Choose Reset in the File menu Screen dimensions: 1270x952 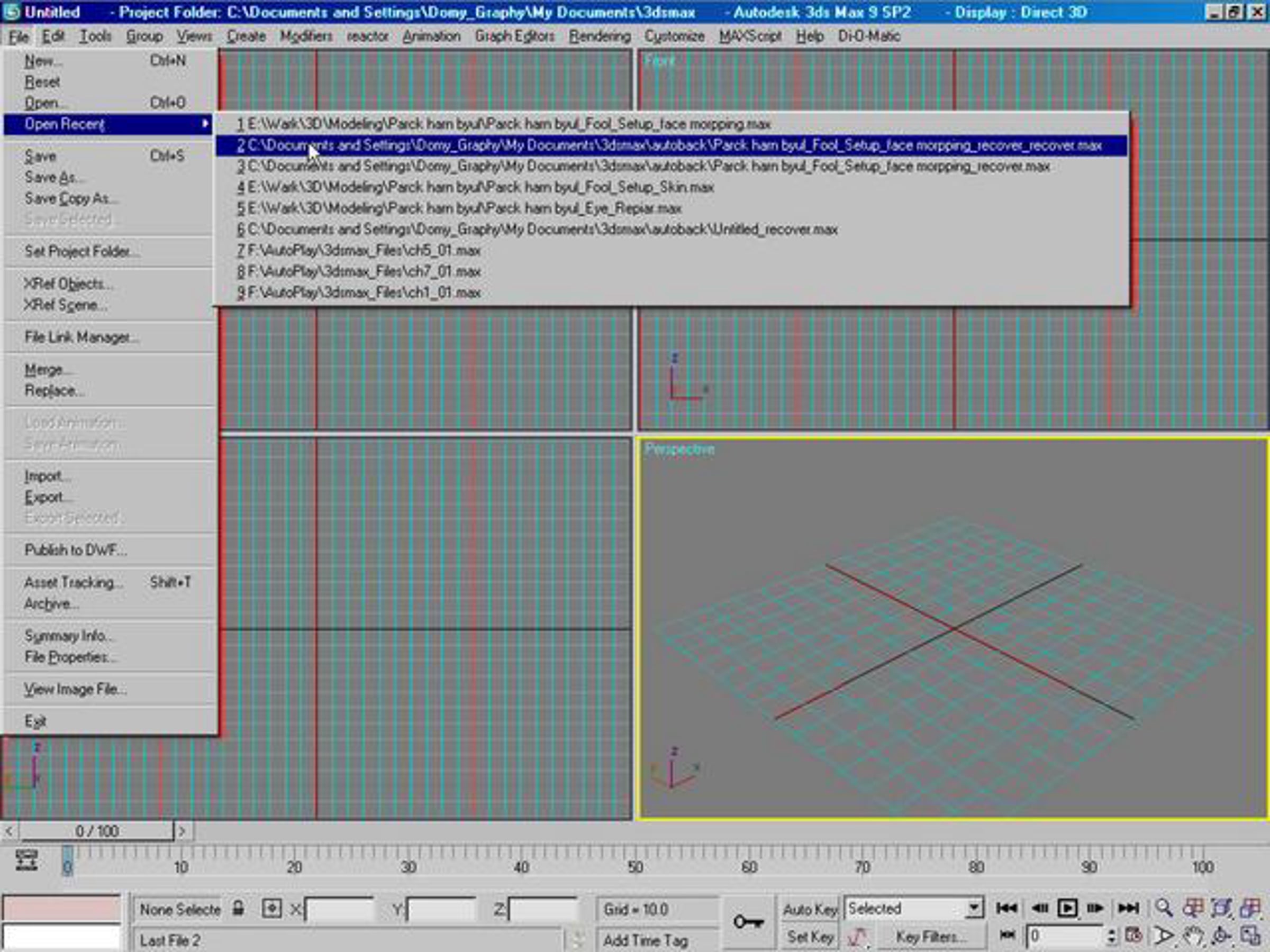coord(109,81)
